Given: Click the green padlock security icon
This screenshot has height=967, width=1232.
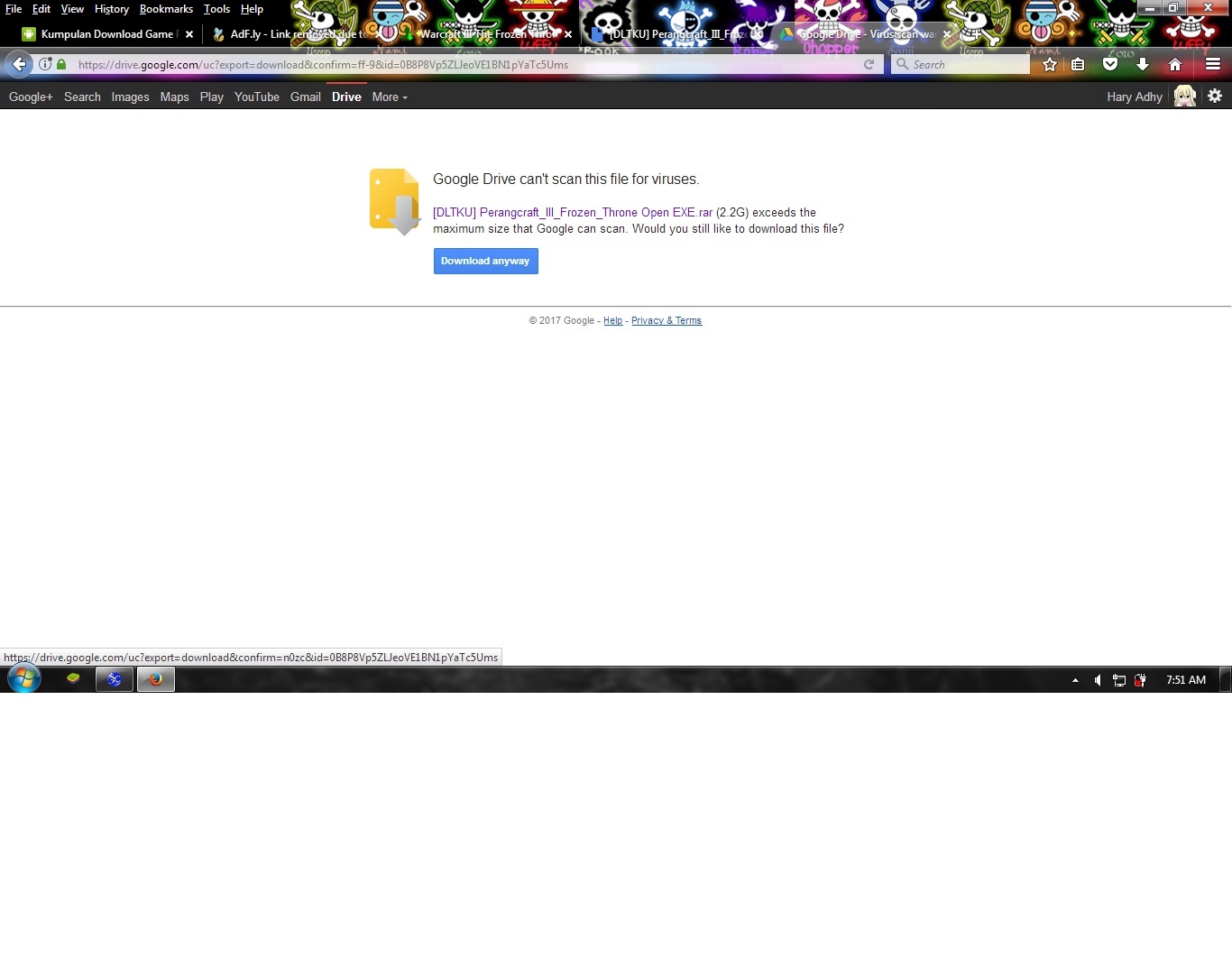Looking at the screenshot, I should 61,64.
